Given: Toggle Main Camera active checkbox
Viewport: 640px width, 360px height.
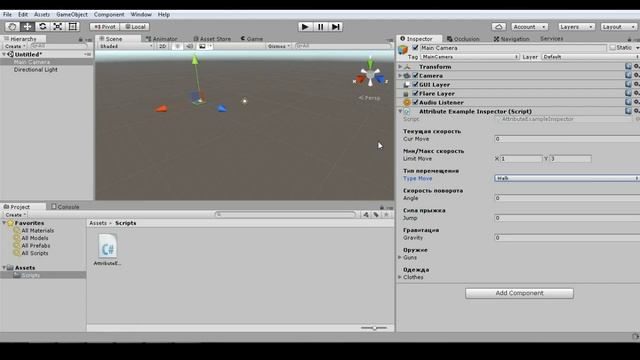Looking at the screenshot, I should [415, 48].
